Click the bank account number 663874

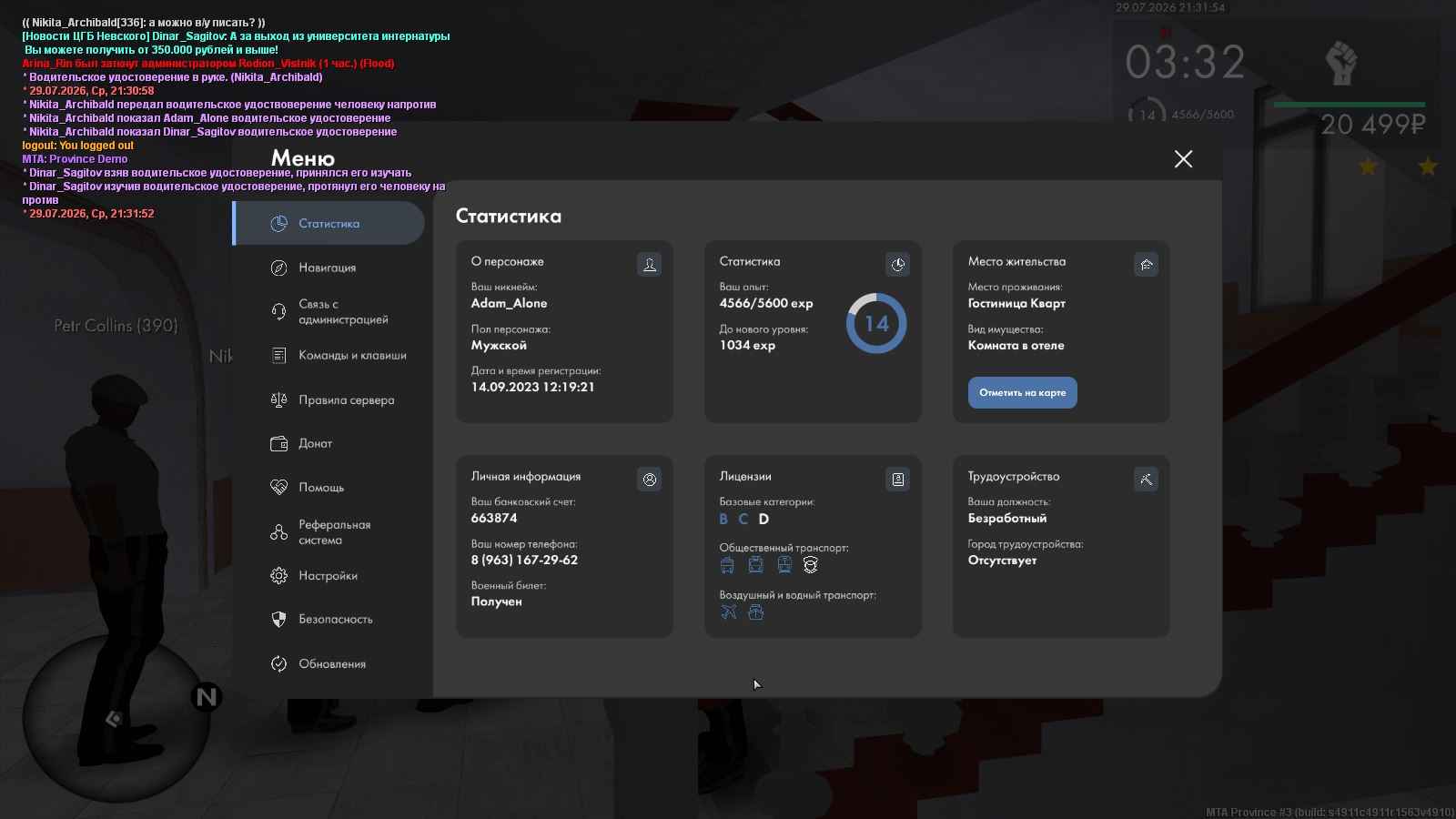pyautogui.click(x=494, y=518)
